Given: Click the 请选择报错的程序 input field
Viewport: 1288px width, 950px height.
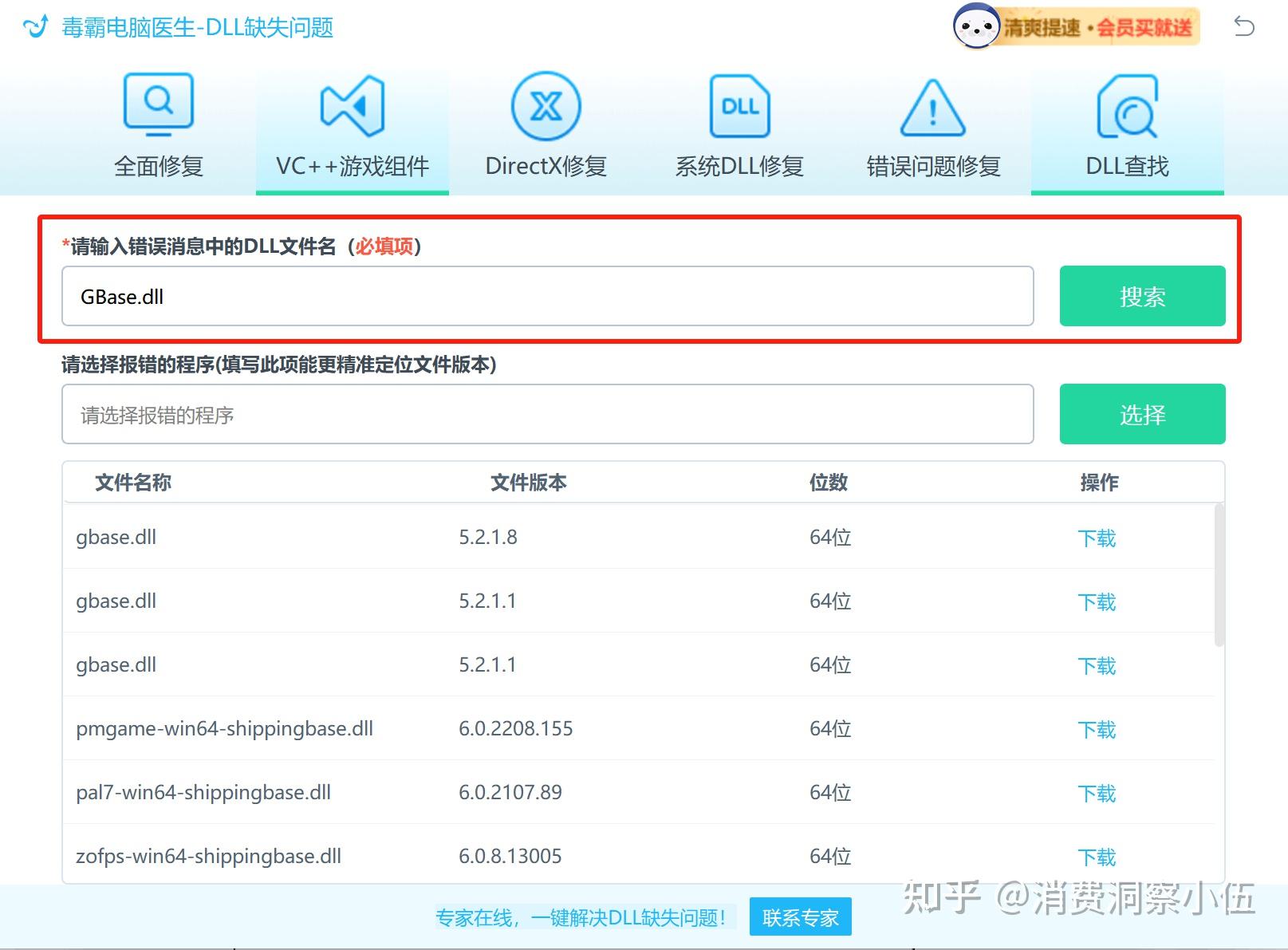Looking at the screenshot, I should point(548,414).
